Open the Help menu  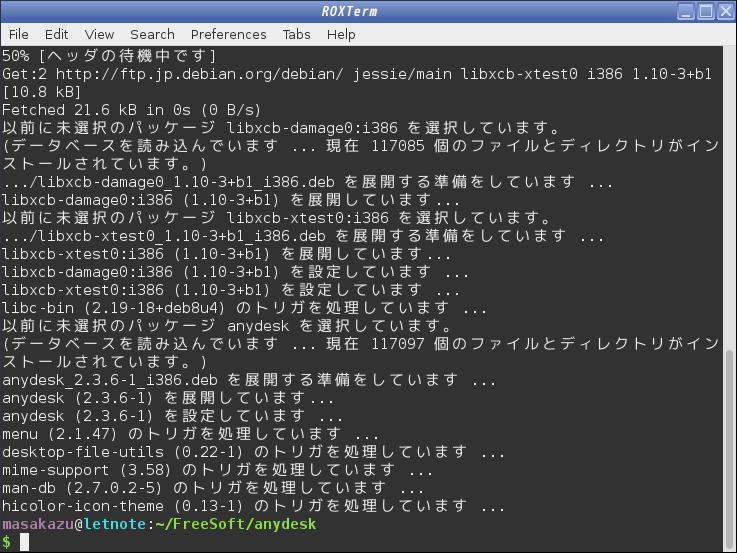point(341,34)
